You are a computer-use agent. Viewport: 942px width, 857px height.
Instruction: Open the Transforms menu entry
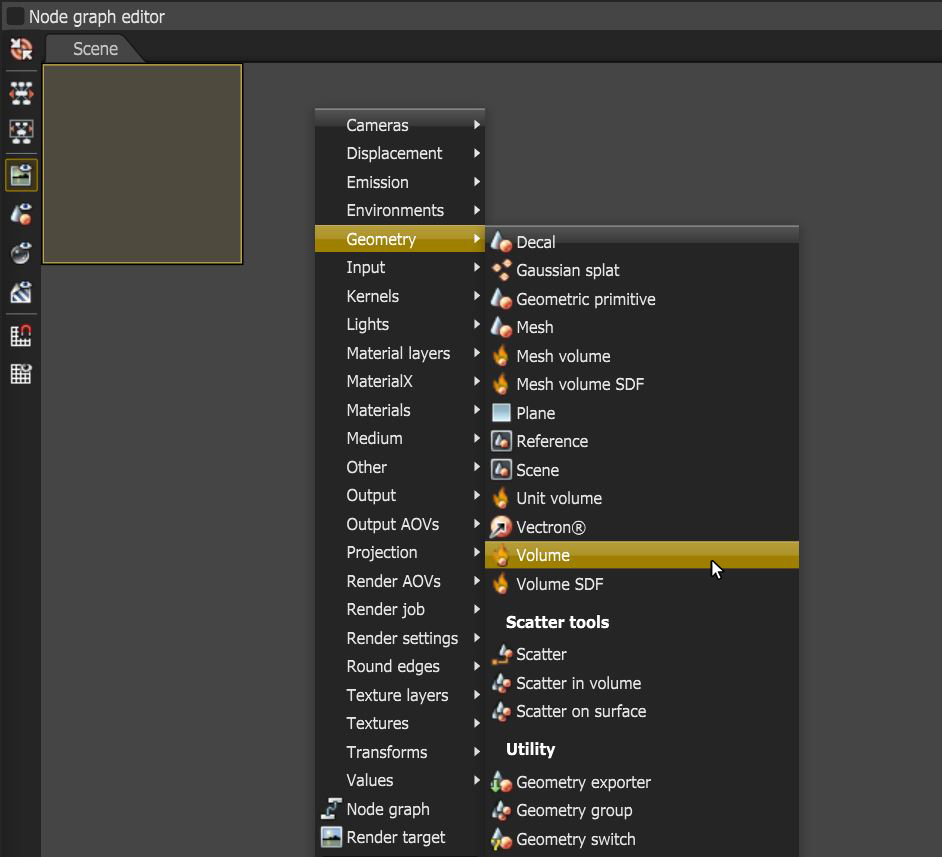tap(400, 752)
